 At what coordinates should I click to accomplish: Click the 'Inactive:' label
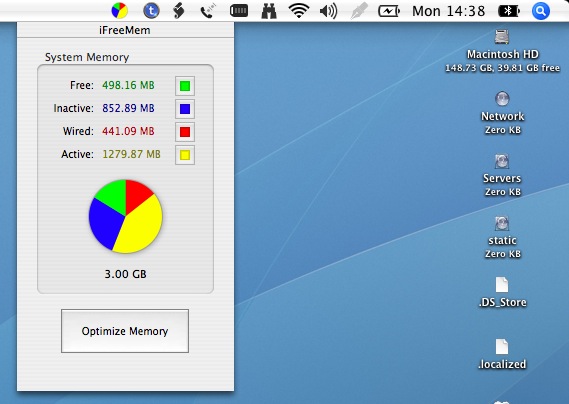74,108
